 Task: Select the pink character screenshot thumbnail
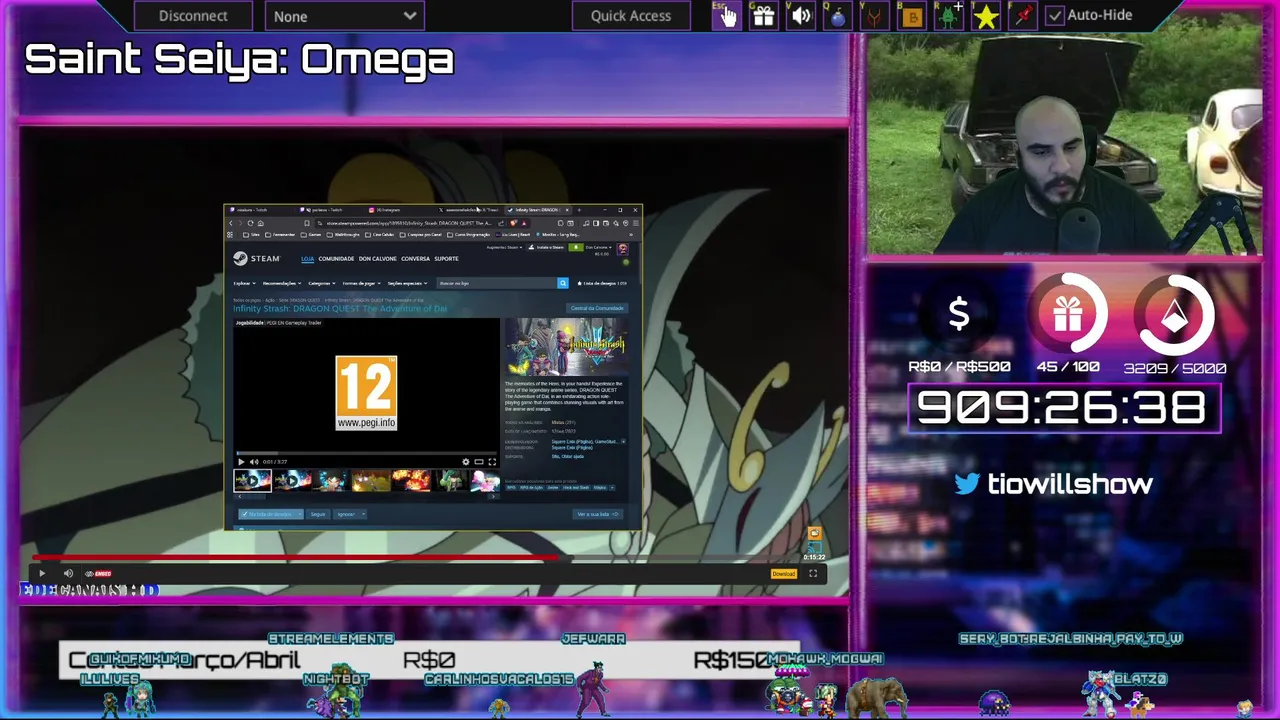click(485, 481)
